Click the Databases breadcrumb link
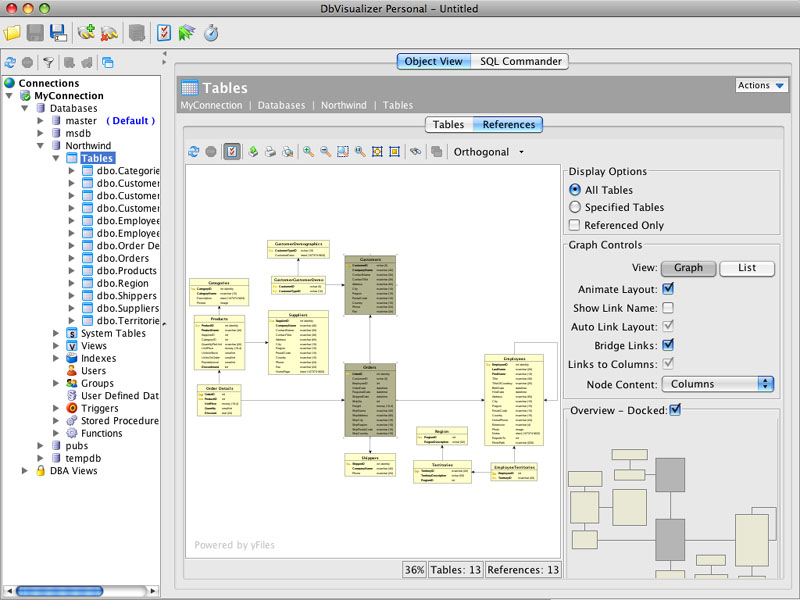 coord(281,105)
